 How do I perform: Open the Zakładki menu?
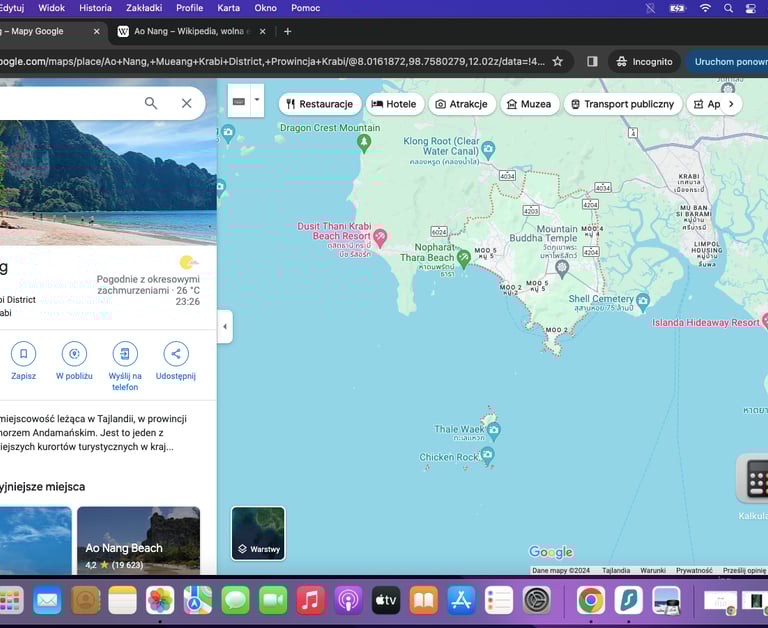pos(144,8)
